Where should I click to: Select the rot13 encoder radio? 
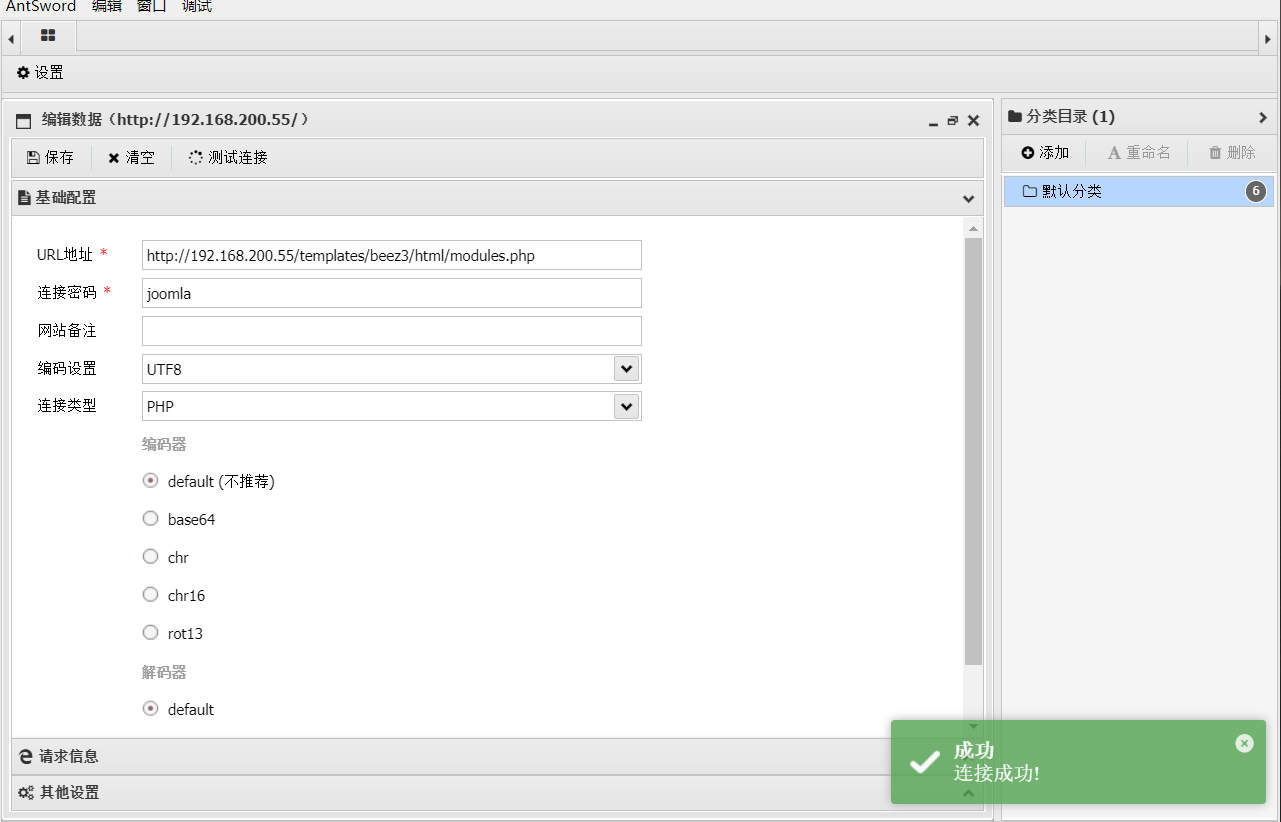tap(151, 632)
